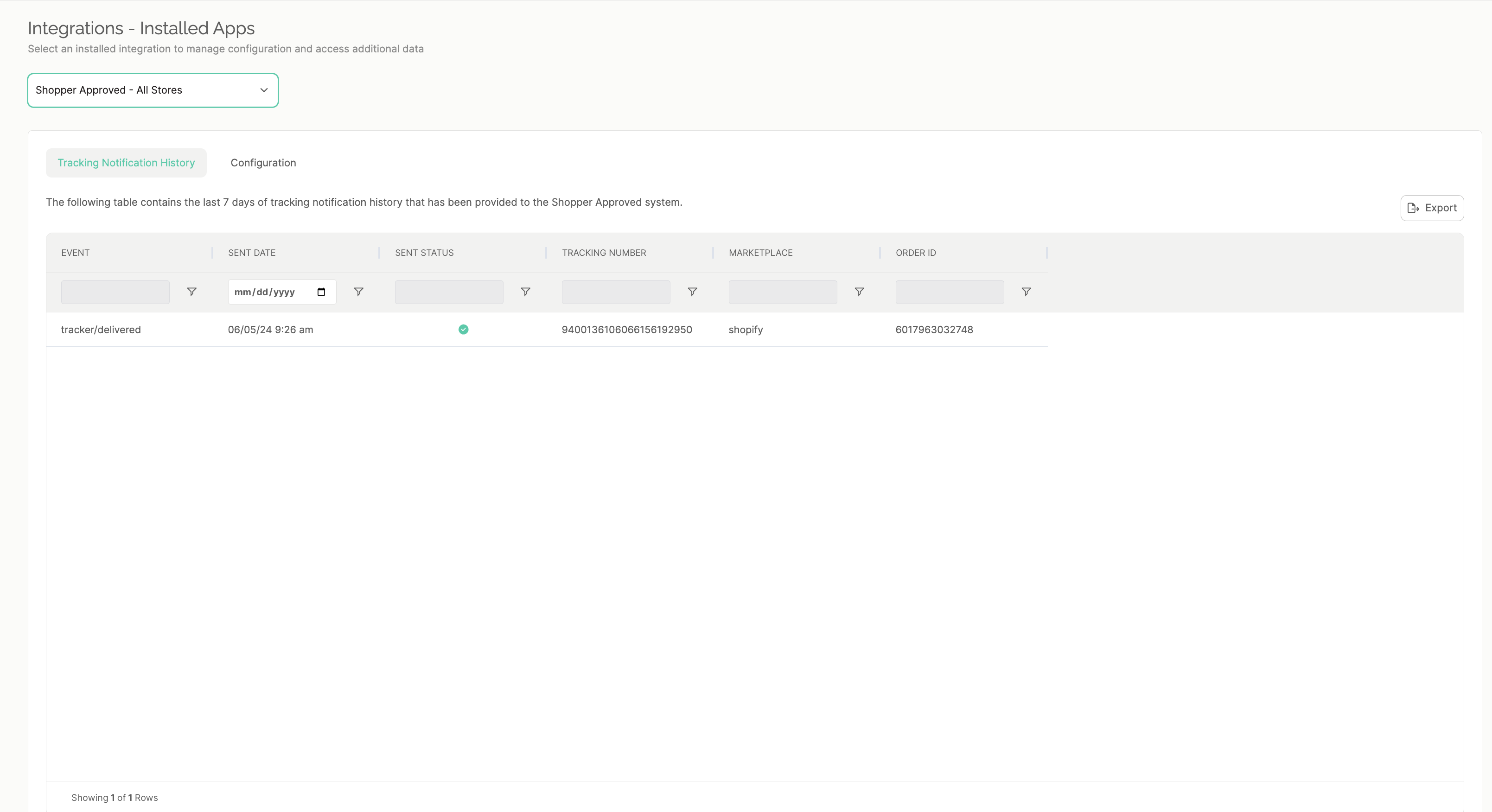Image resolution: width=1492 pixels, height=812 pixels.
Task: Click the Sent Date column filter icon
Action: [x=358, y=292]
